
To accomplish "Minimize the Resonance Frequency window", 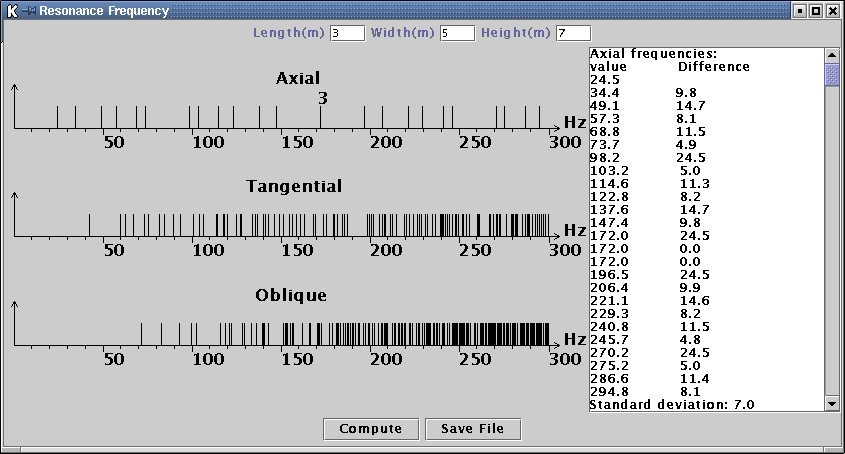I will pyautogui.click(x=799, y=10).
